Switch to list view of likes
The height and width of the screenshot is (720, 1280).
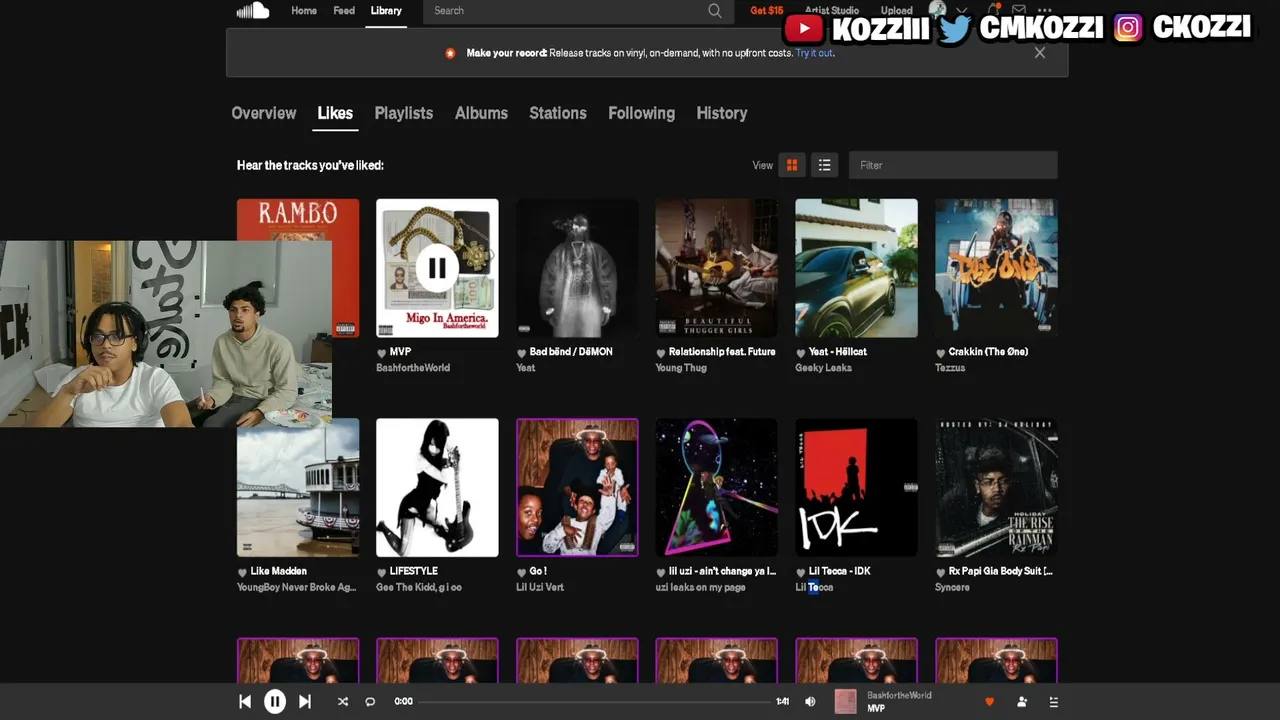click(x=824, y=165)
